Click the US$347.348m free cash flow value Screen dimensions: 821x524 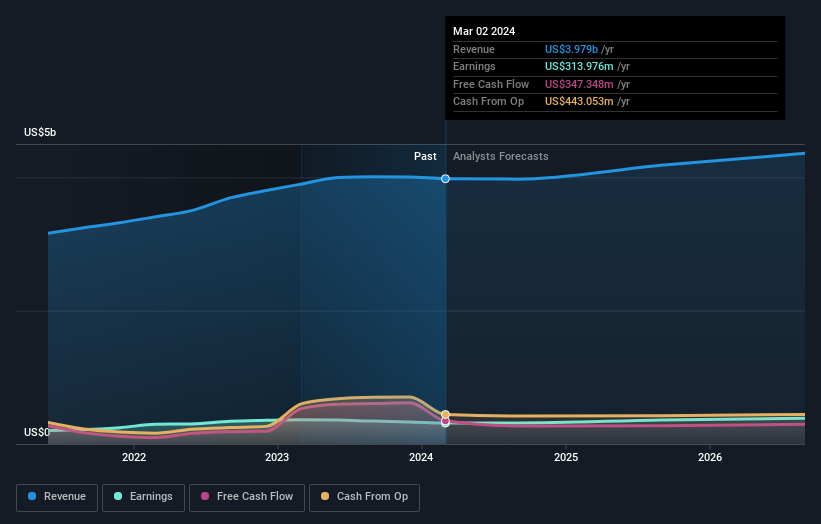click(579, 84)
